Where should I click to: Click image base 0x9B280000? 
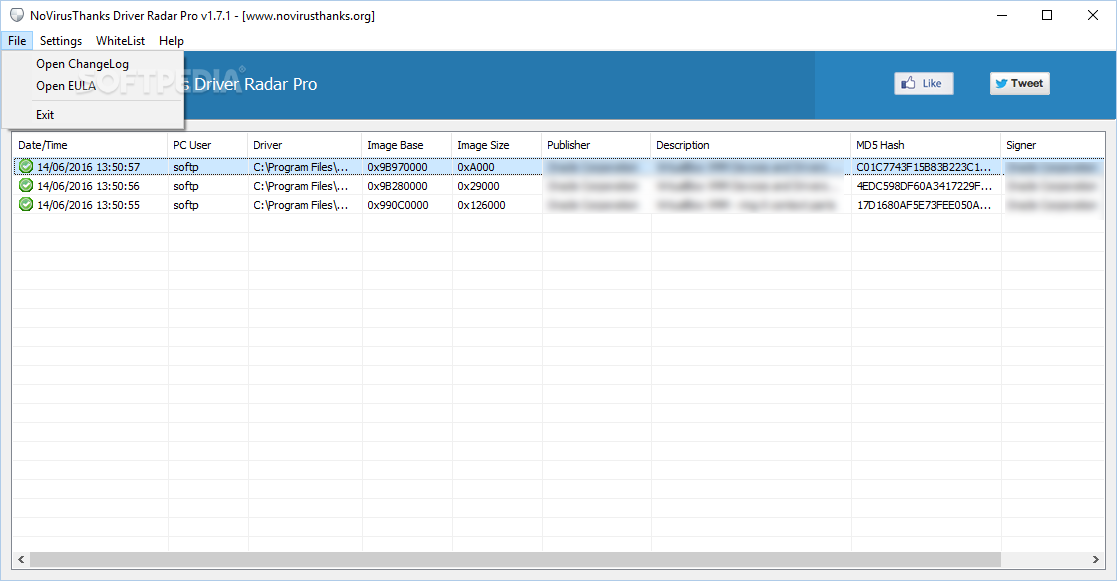click(398, 186)
